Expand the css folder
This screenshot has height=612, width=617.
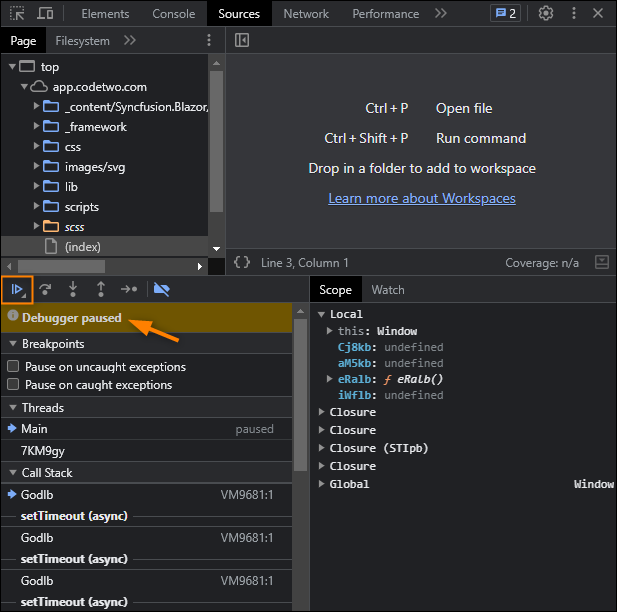click(x=36, y=146)
